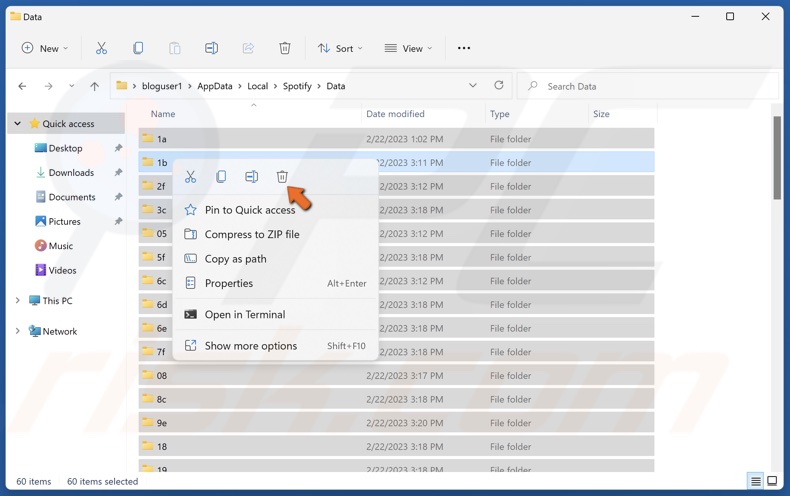This screenshot has height=496, width=790.
Task: Click the Delete trash icon in the context menu
Action: 282,177
